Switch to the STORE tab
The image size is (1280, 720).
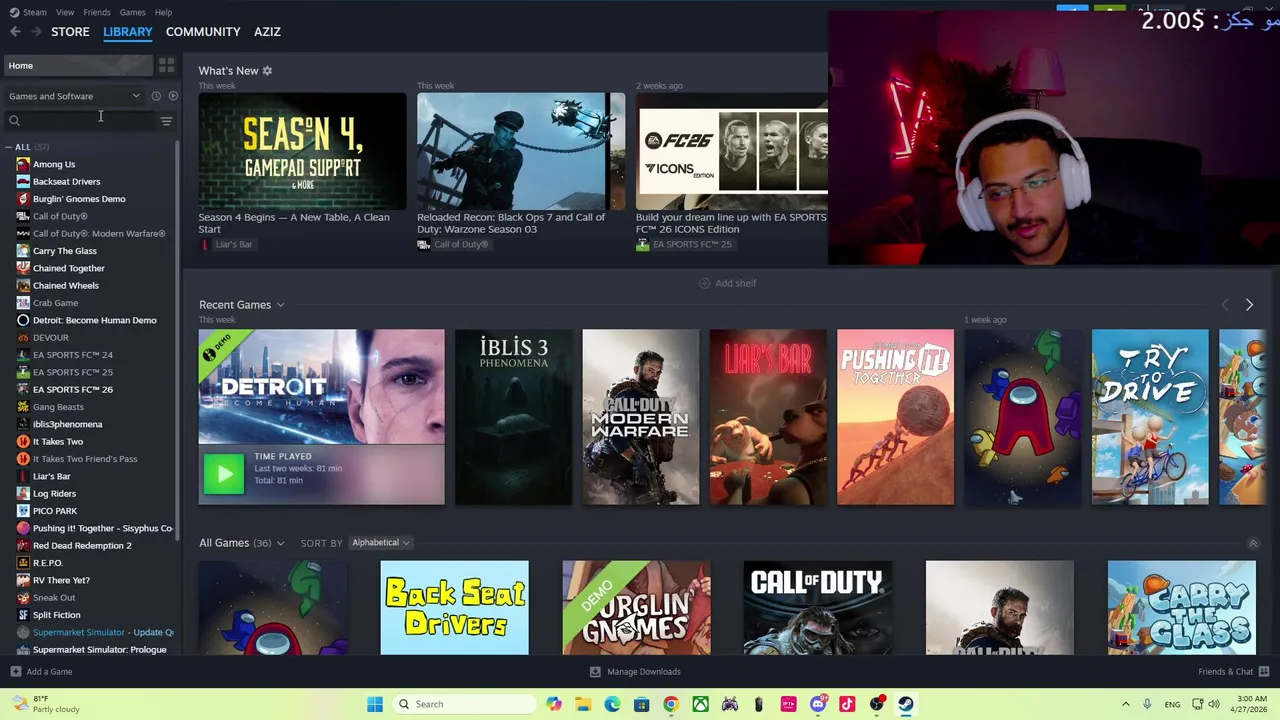(x=70, y=32)
